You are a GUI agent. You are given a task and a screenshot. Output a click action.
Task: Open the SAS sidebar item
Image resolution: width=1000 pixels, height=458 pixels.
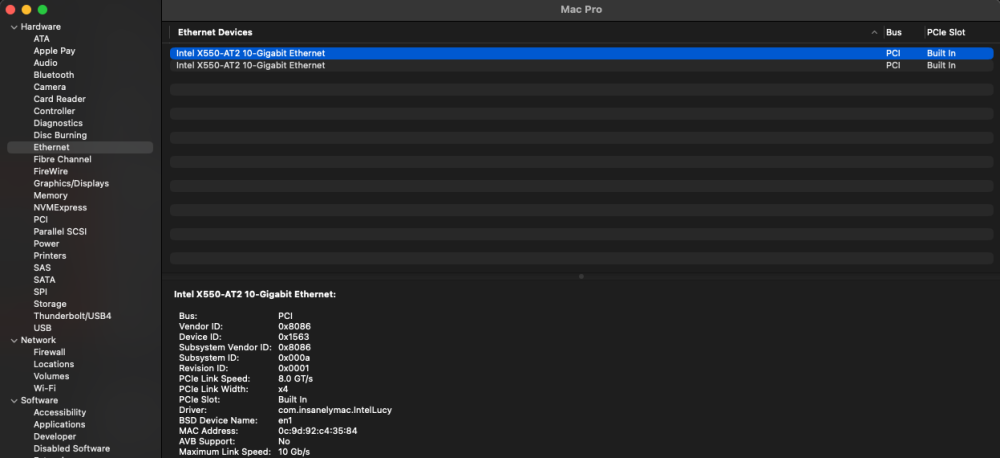coord(42,268)
